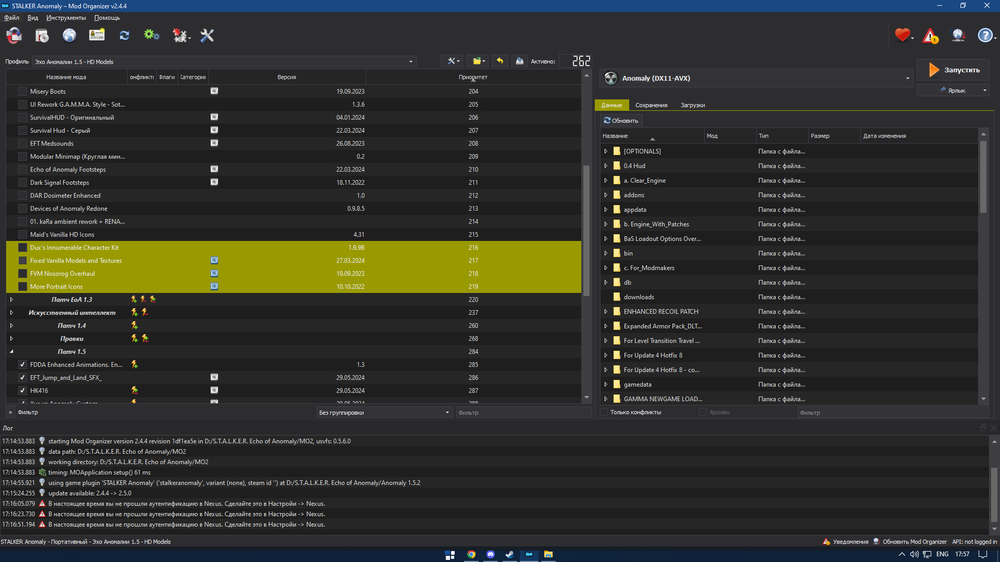Enable FVM Nosorog Overhaul checkbox
This screenshot has width=1000, height=562.
(x=22, y=274)
